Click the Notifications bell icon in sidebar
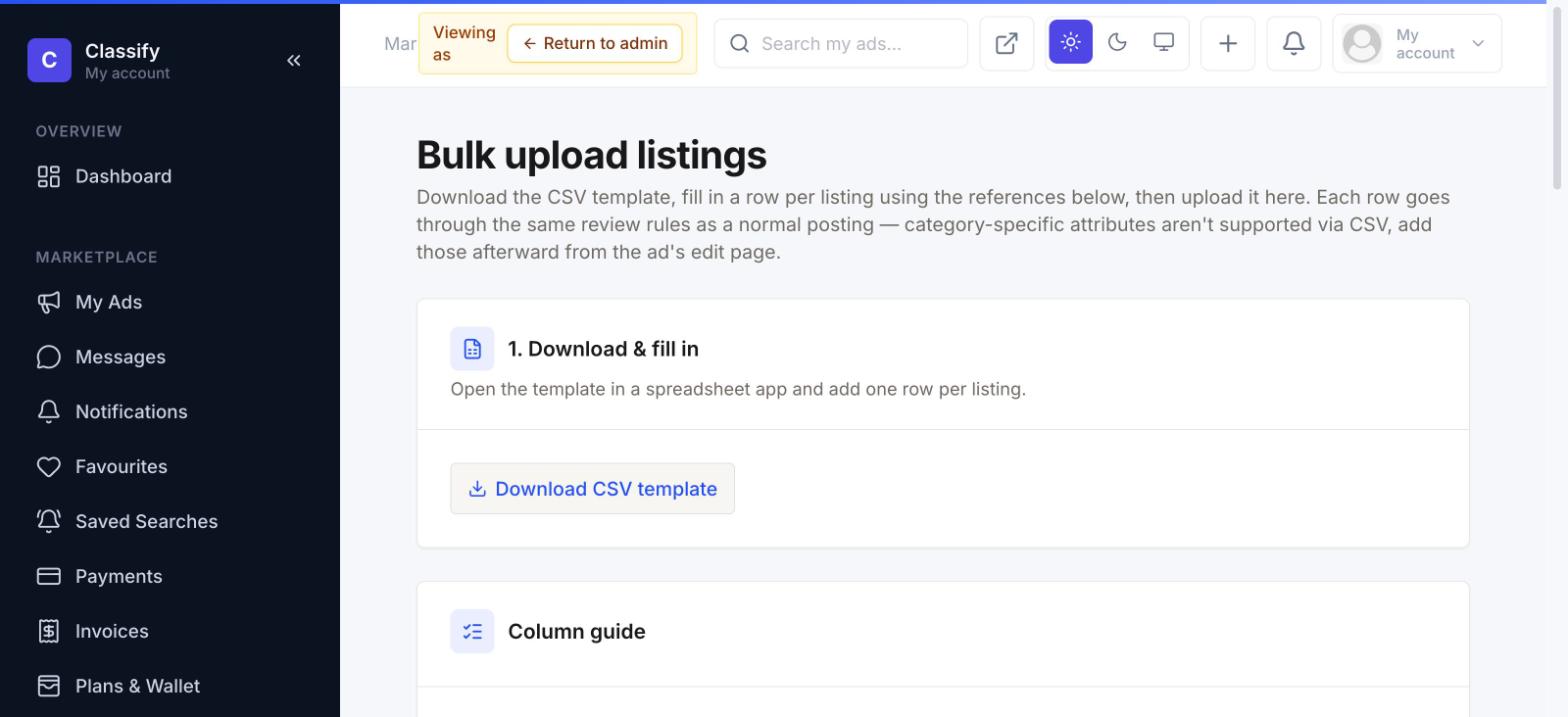Image resolution: width=1568 pixels, height=717 pixels. click(x=48, y=412)
